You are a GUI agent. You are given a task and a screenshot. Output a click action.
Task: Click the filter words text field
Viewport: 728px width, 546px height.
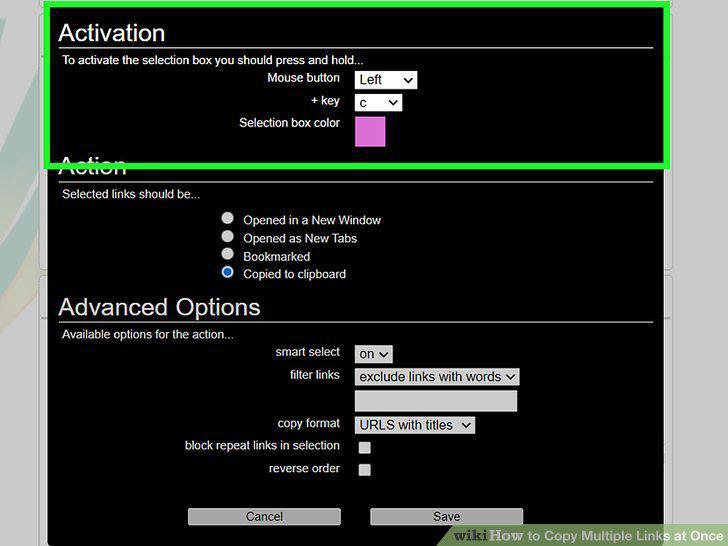[436, 401]
